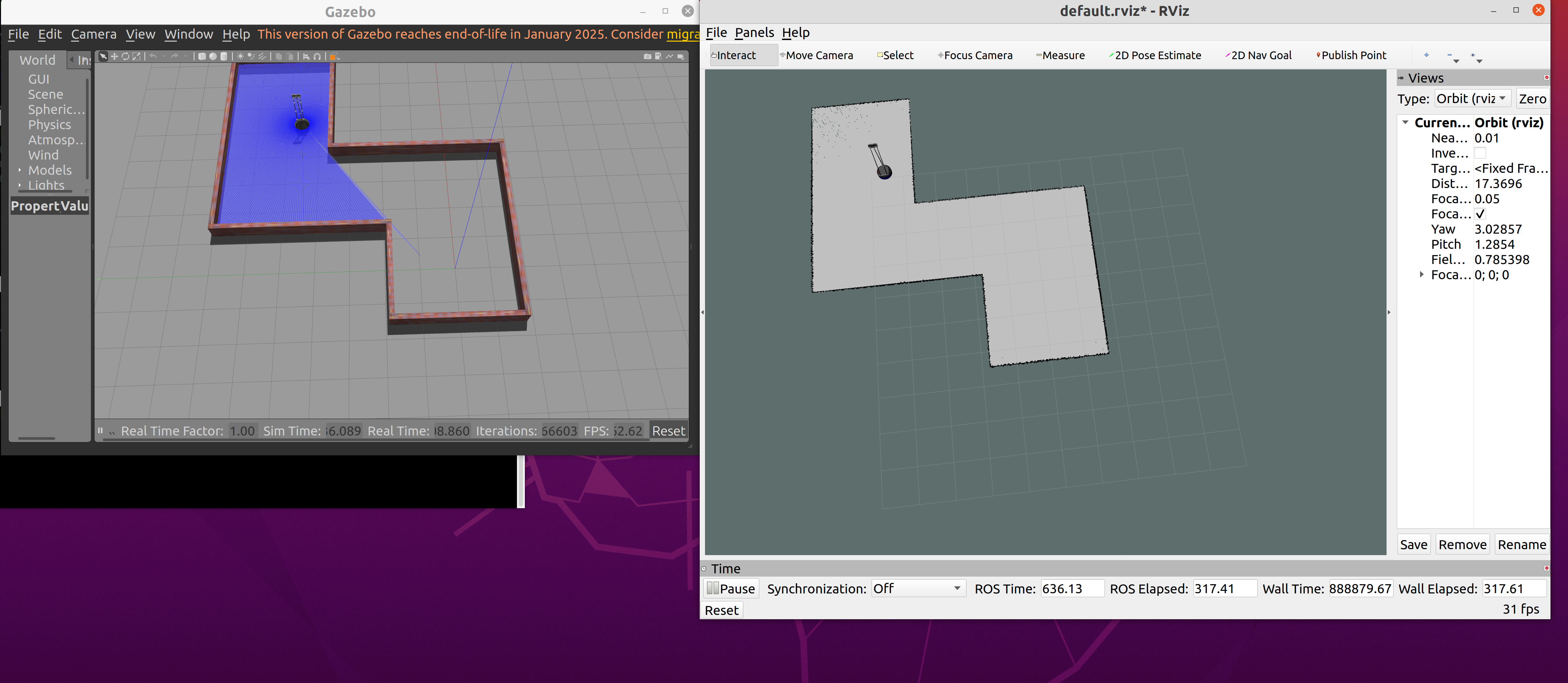Open the Camera menu in Gazebo
1568x683 pixels.
click(94, 34)
